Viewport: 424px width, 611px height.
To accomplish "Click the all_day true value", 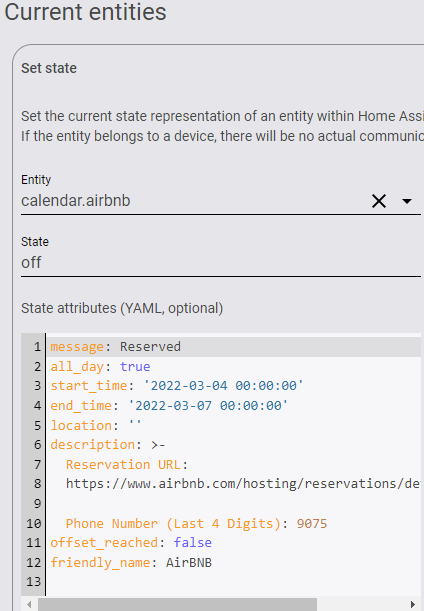I will coord(135,367).
